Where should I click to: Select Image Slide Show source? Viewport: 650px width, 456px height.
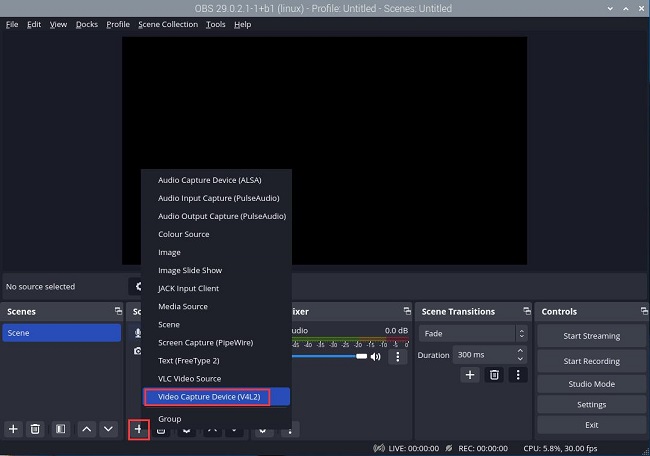click(x=216, y=270)
